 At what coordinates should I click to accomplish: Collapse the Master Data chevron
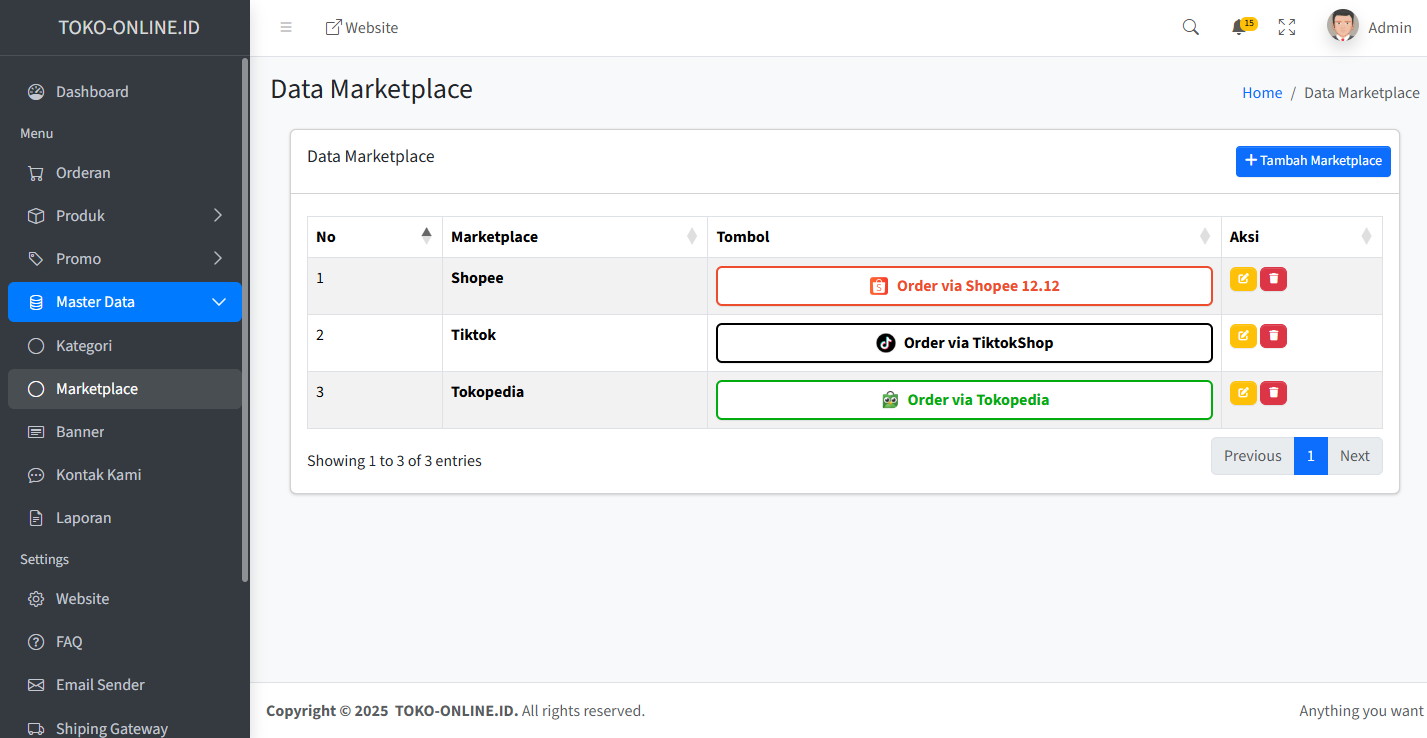pos(219,302)
